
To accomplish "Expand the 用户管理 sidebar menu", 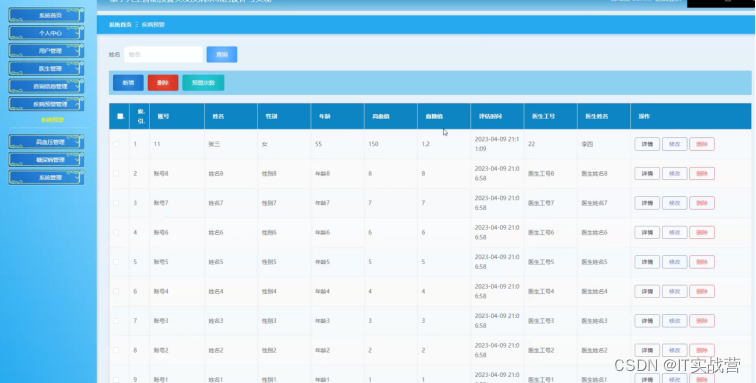I will 46,51.
